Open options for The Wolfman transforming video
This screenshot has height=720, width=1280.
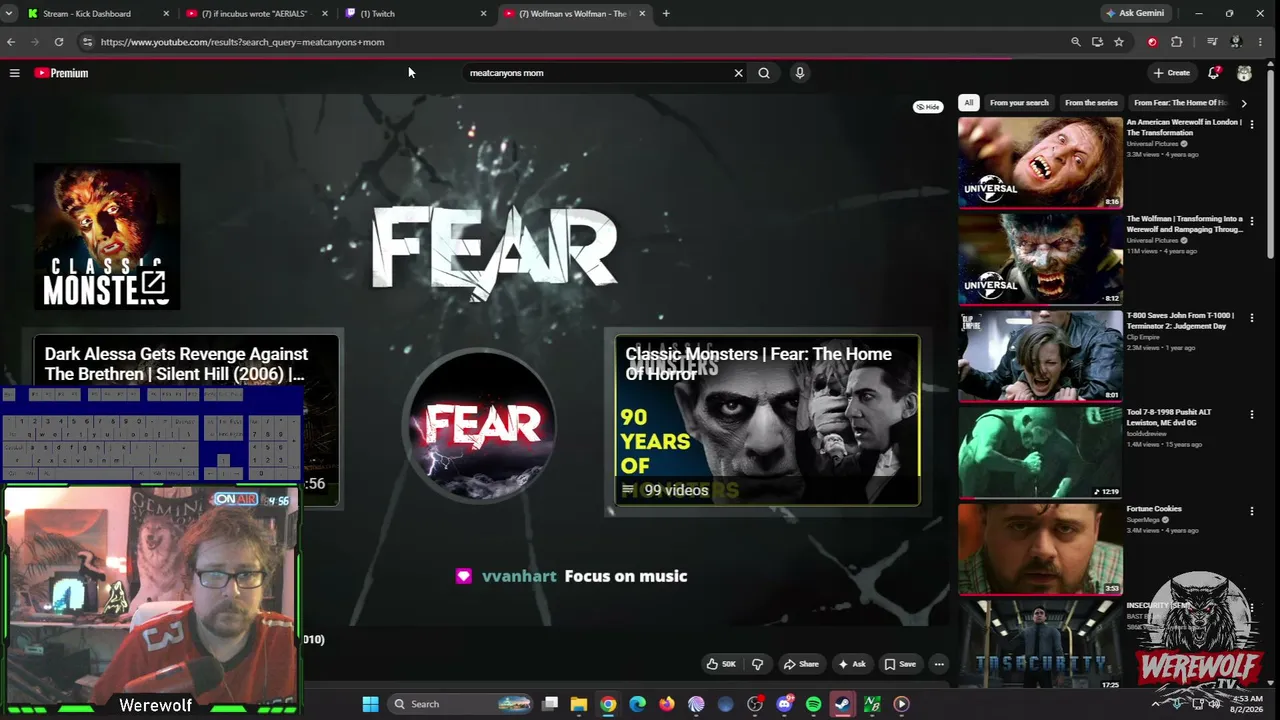pos(1252,221)
